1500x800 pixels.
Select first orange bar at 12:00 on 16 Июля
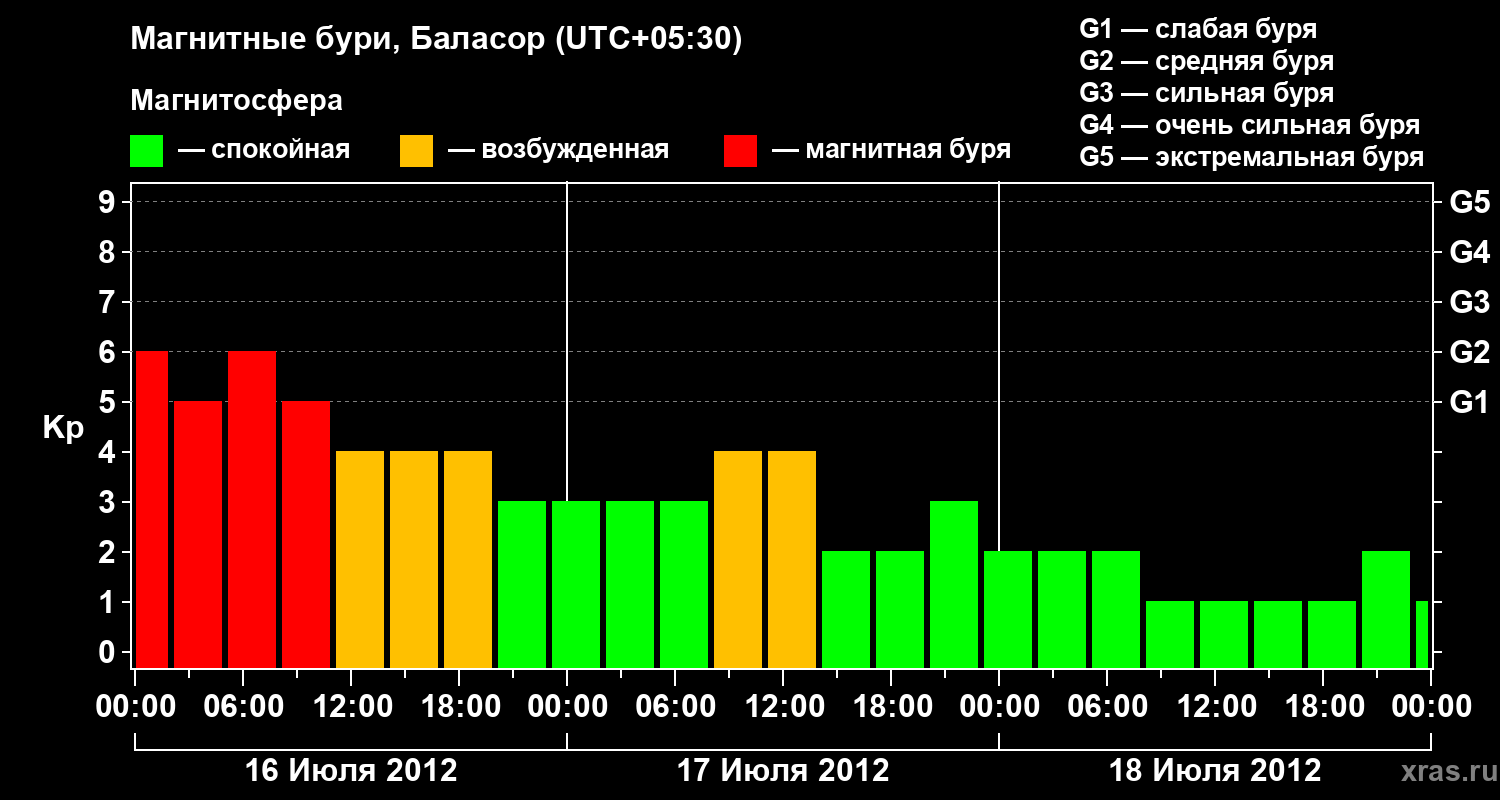pos(360,560)
